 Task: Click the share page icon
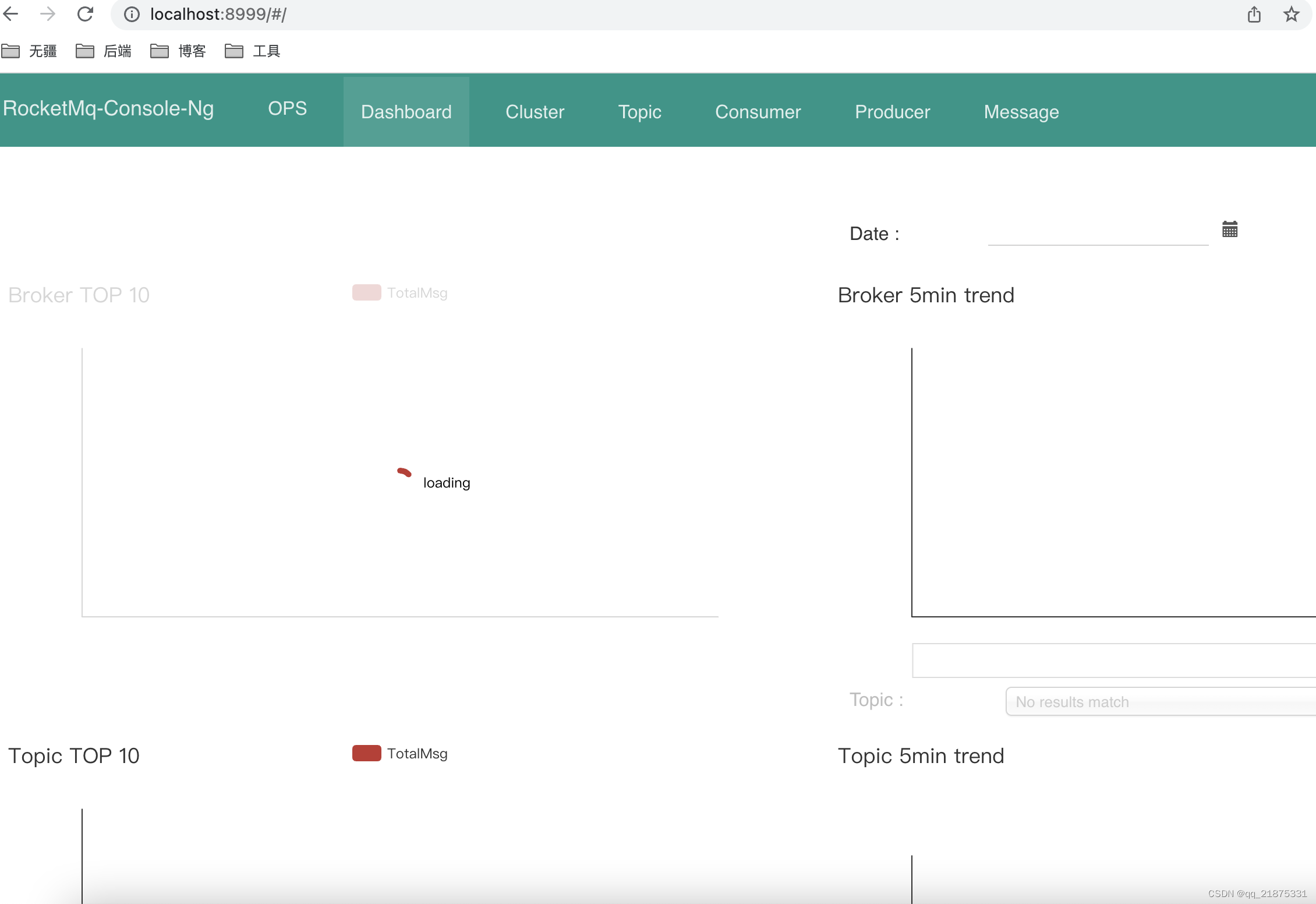(1254, 14)
